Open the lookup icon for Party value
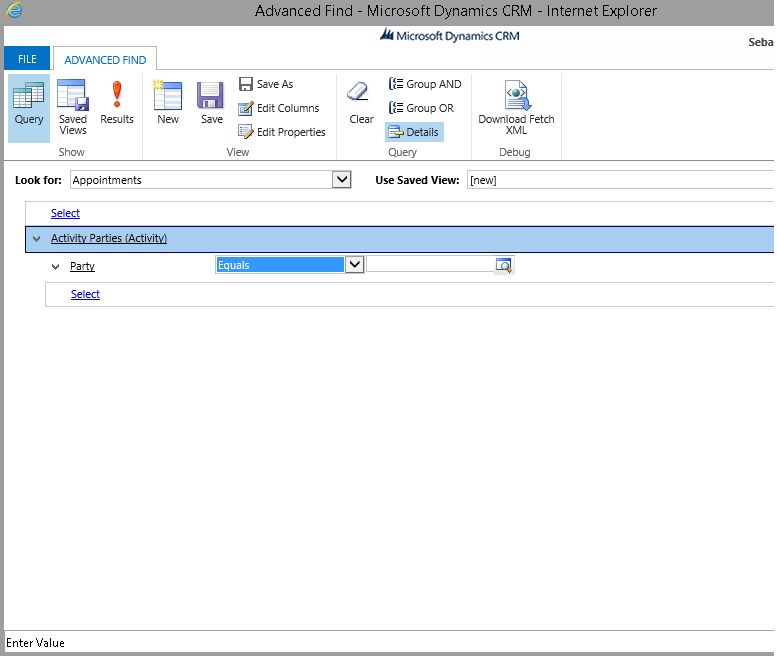This screenshot has height=656, width=777. point(503,265)
